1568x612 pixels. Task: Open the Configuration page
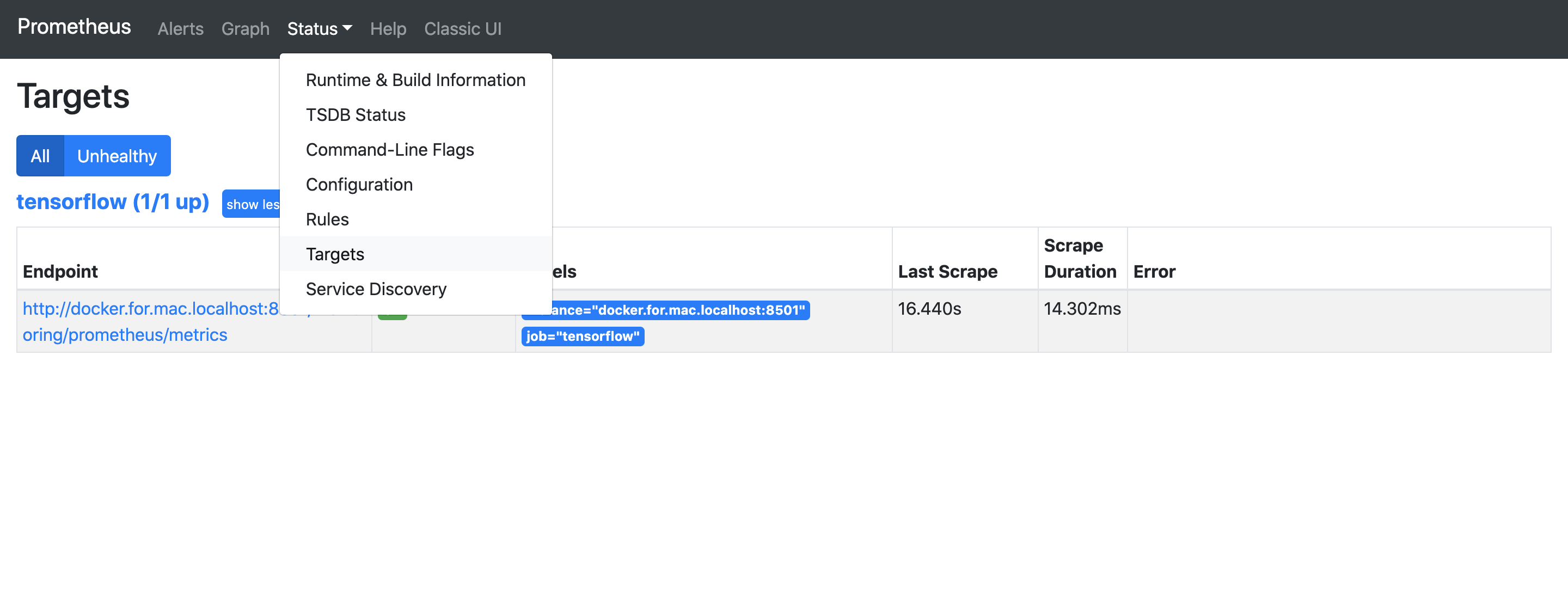416,184
